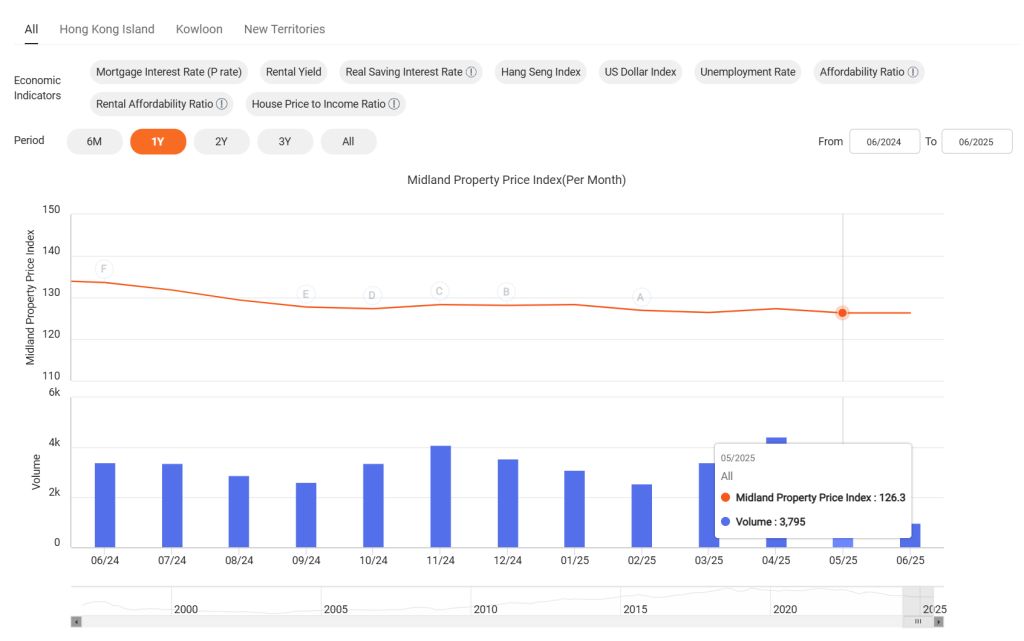Select the All period button
This screenshot has height=641, width=1024.
tap(348, 142)
